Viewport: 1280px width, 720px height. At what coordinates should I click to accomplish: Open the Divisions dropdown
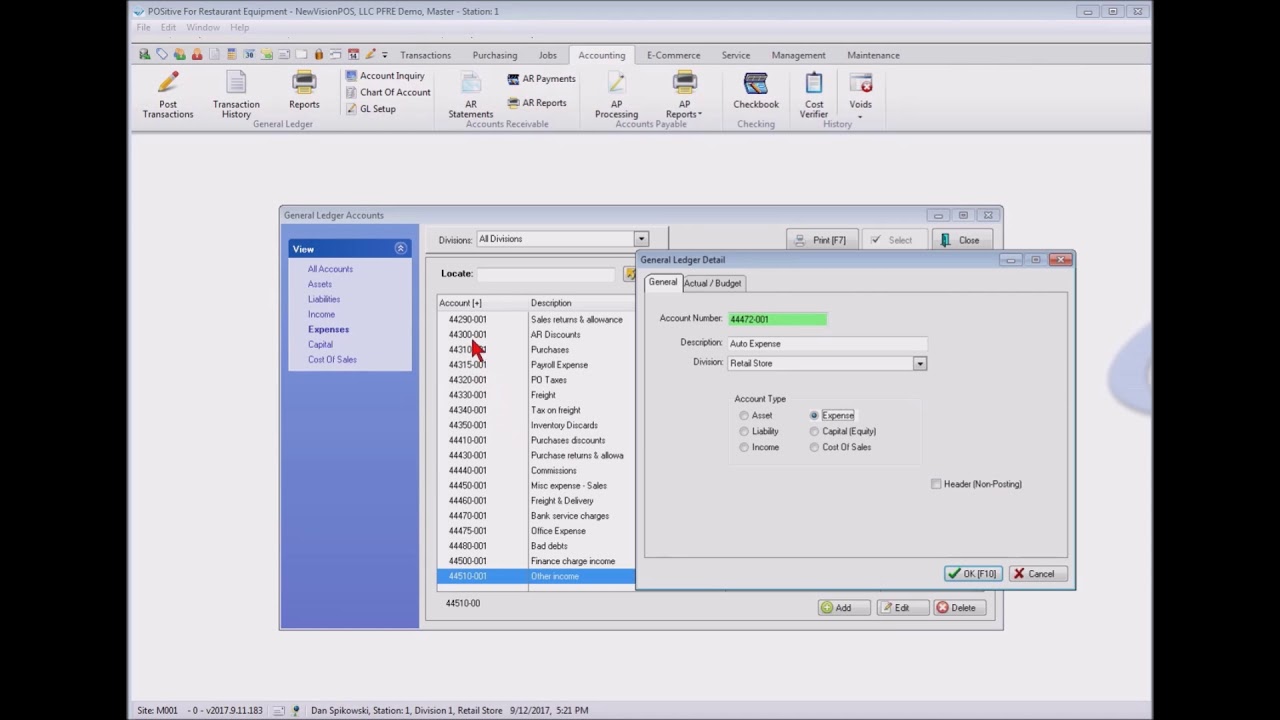click(x=641, y=239)
